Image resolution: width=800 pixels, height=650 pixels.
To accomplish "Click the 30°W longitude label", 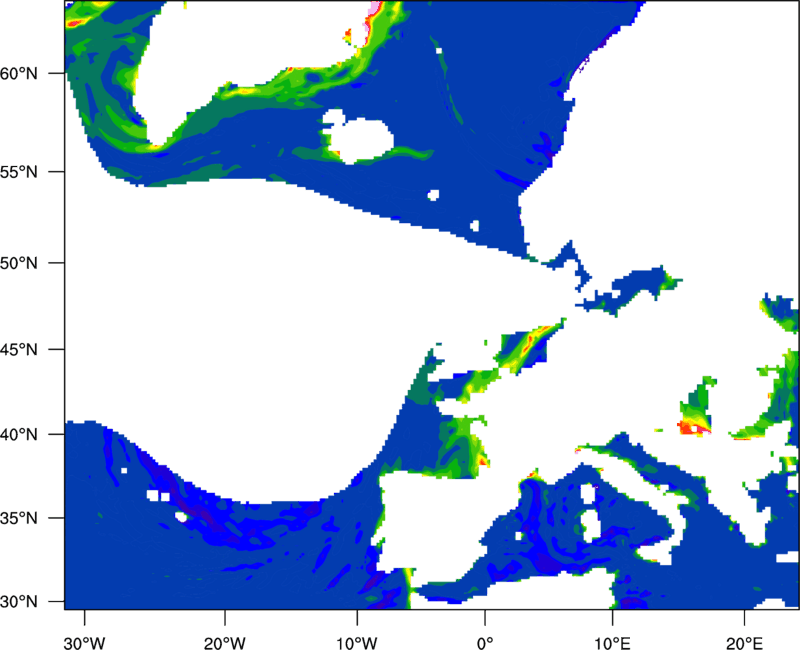I will [85, 643].
